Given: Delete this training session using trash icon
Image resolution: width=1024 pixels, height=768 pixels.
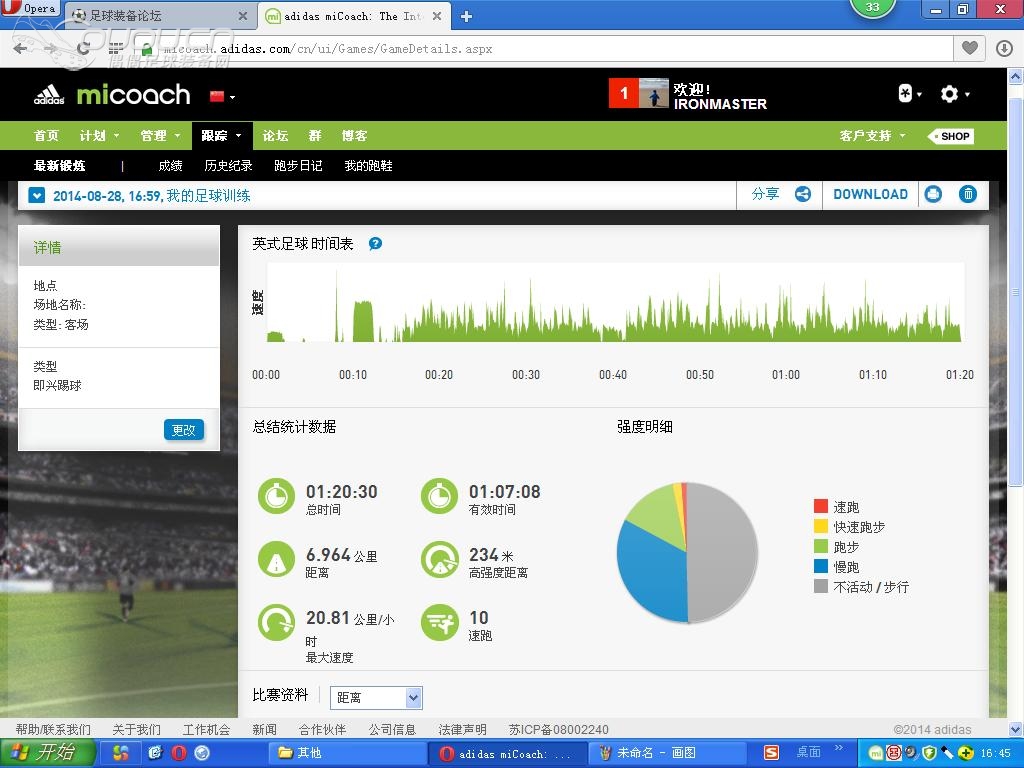Looking at the screenshot, I should [968, 194].
